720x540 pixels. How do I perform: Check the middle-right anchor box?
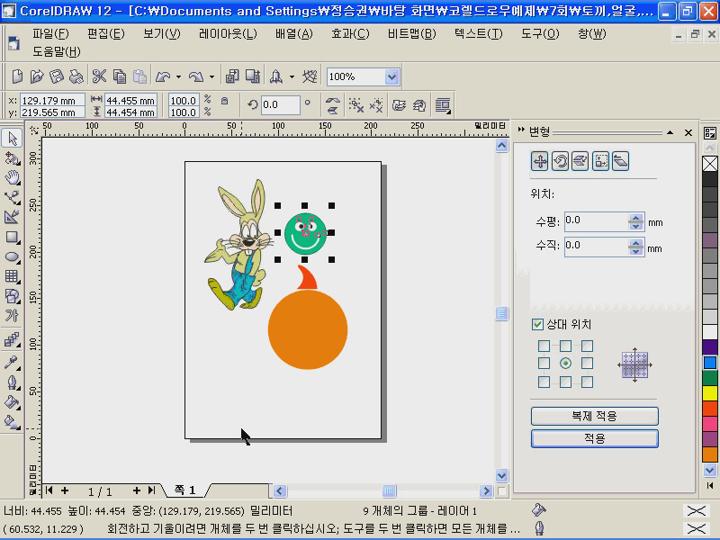pos(587,363)
